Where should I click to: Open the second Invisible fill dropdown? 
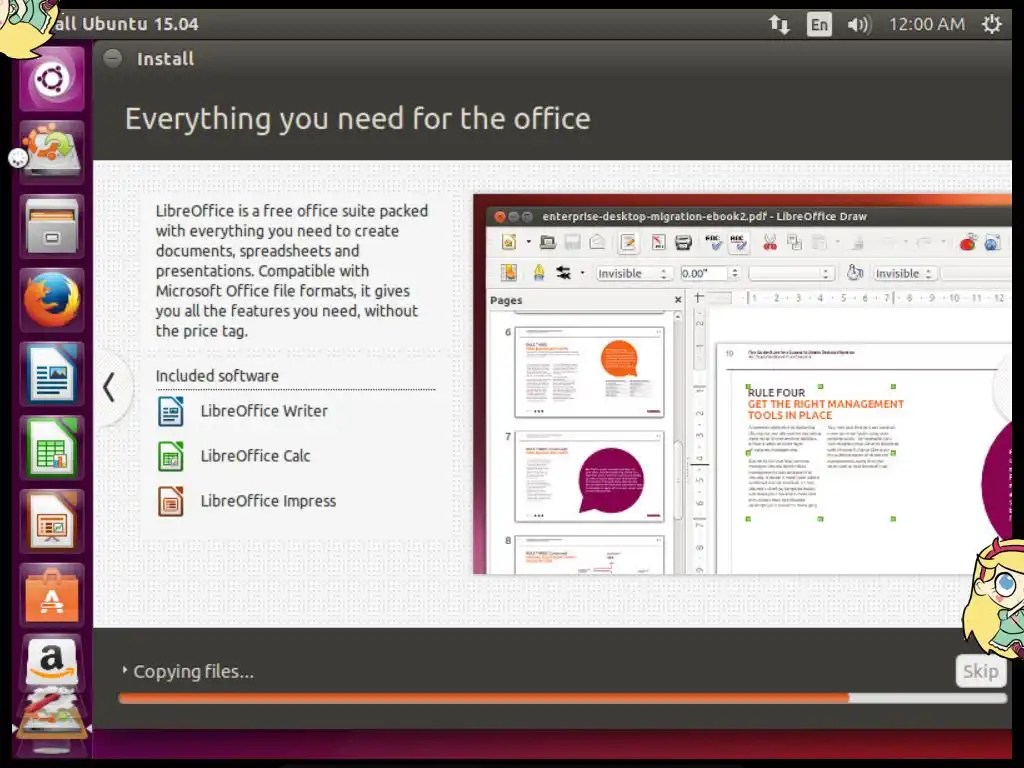[905, 273]
